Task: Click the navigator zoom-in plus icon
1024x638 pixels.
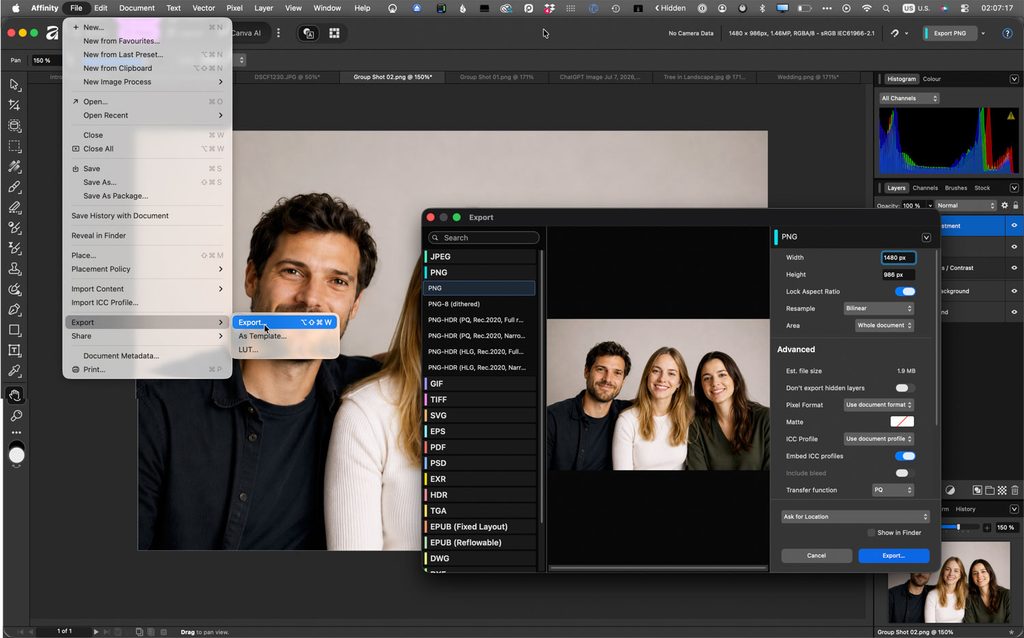Action: 987,527
